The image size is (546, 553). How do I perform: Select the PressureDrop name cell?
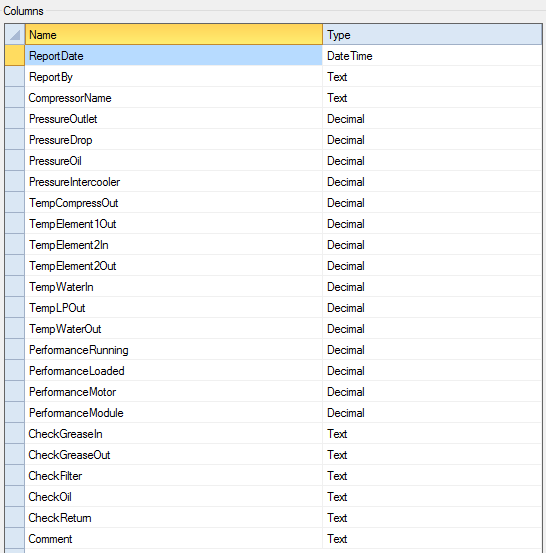(x=174, y=140)
